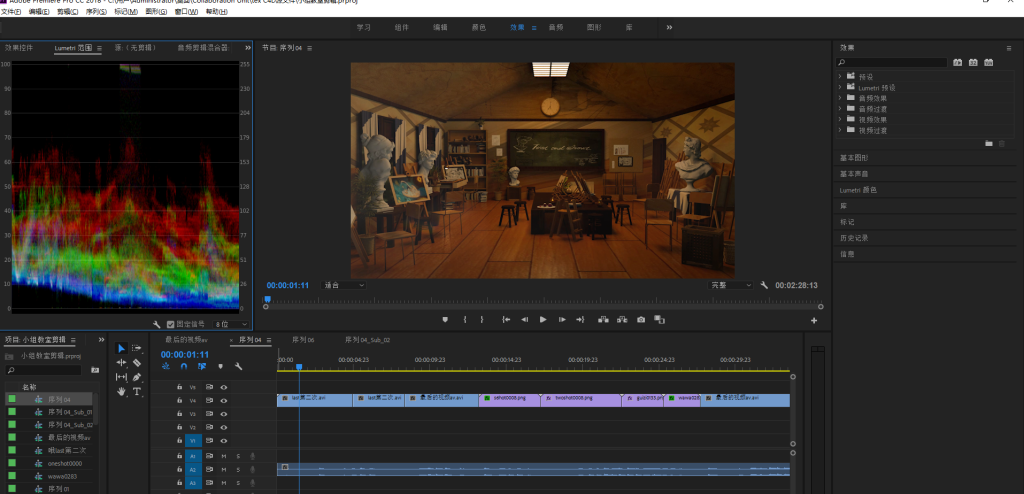Image resolution: width=1024 pixels, height=494 pixels.
Task: Select the Pen tool
Action: [137, 377]
